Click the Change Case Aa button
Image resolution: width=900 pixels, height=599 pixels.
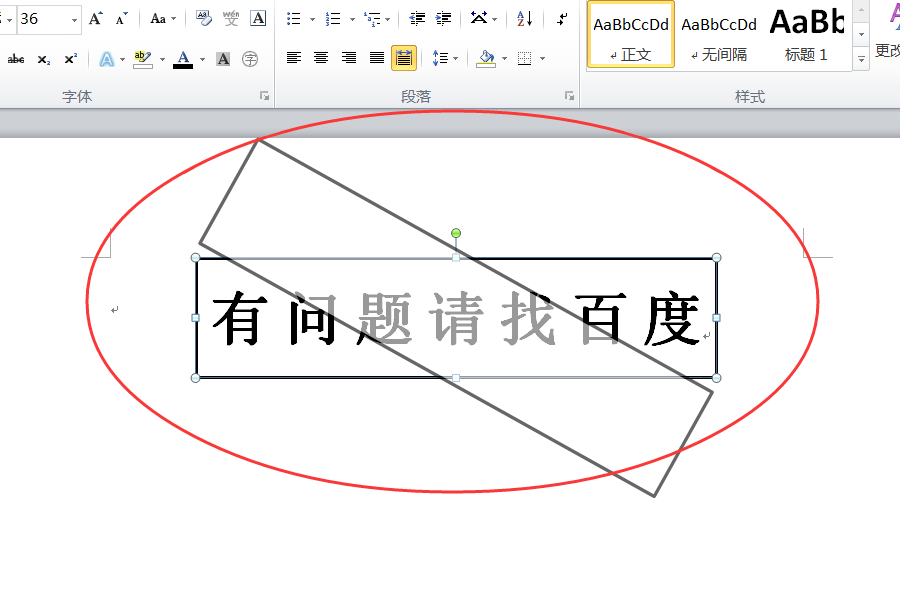tap(158, 18)
